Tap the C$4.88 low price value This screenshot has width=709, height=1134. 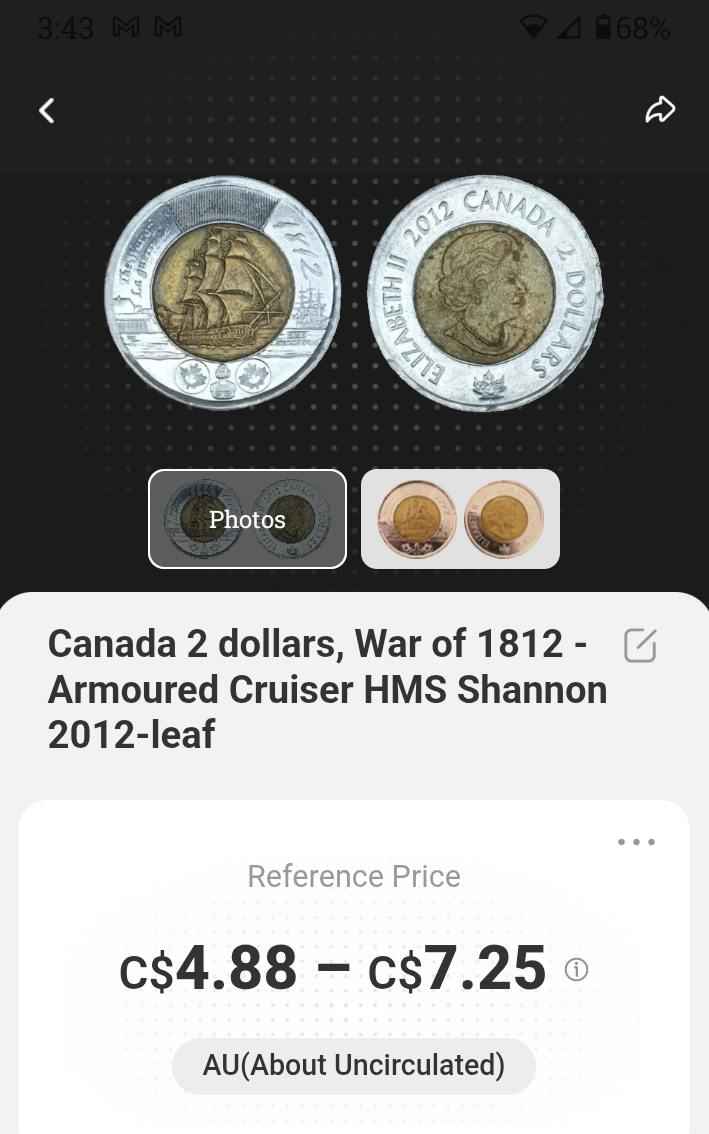[x=208, y=968]
